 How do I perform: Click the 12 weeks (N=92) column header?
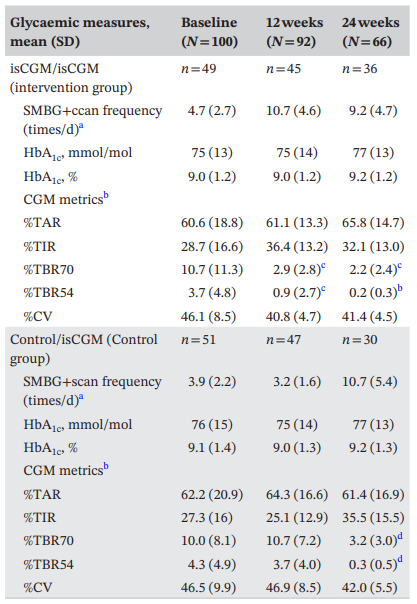(x=295, y=32)
